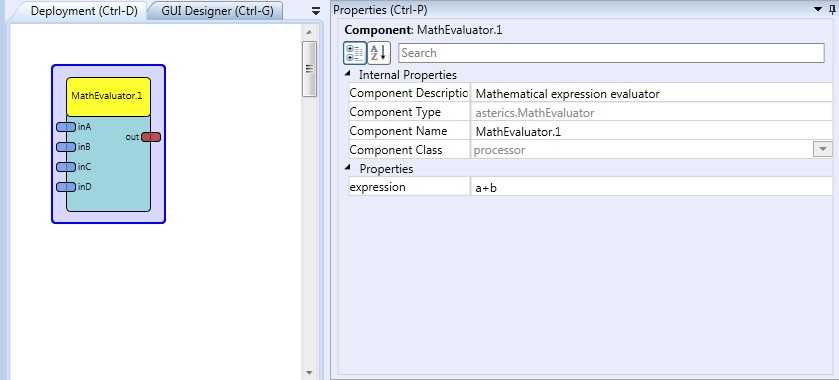Collapse the Properties section
This screenshot has height=380, width=839.
click(348, 168)
